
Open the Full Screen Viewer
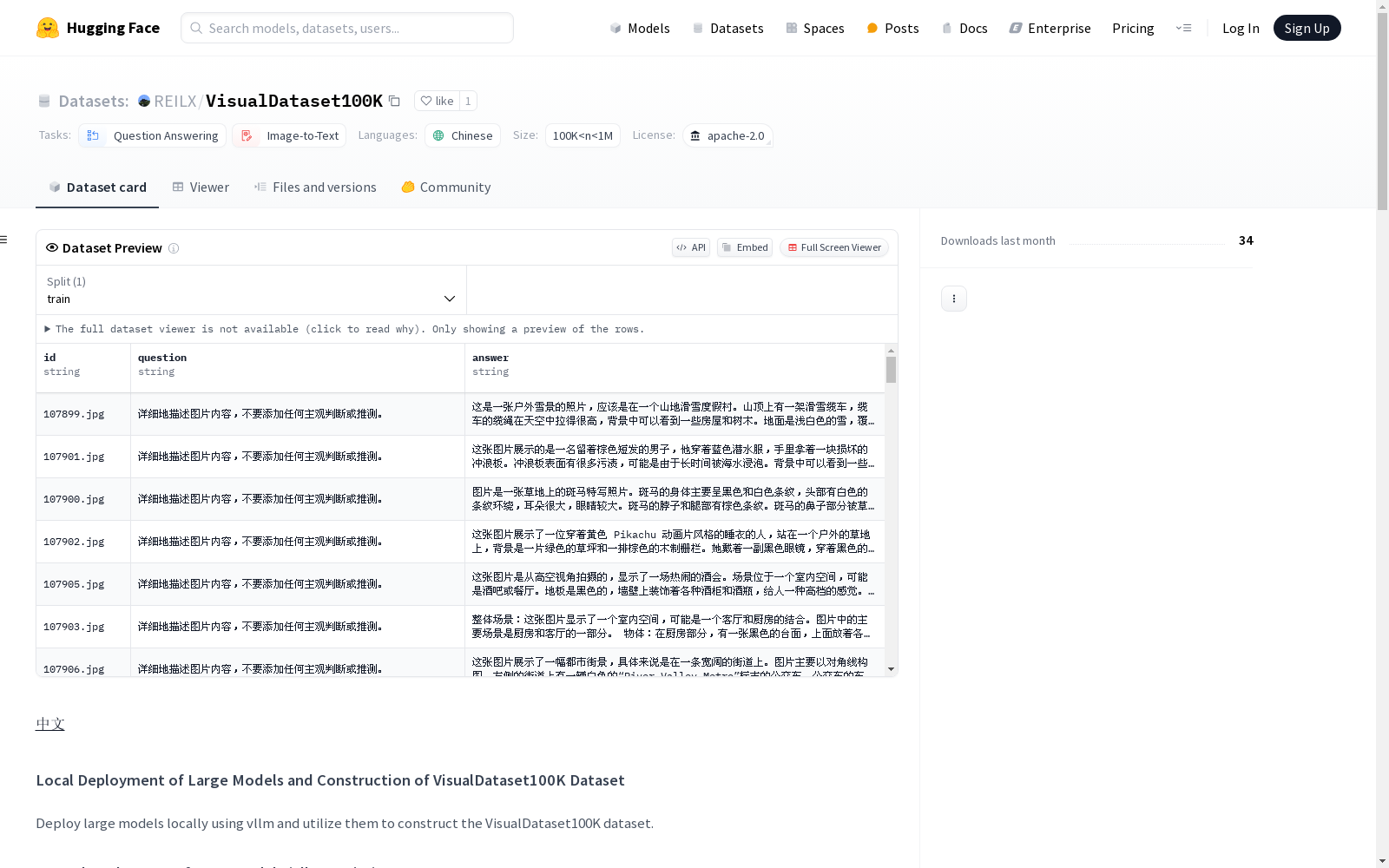tap(834, 247)
